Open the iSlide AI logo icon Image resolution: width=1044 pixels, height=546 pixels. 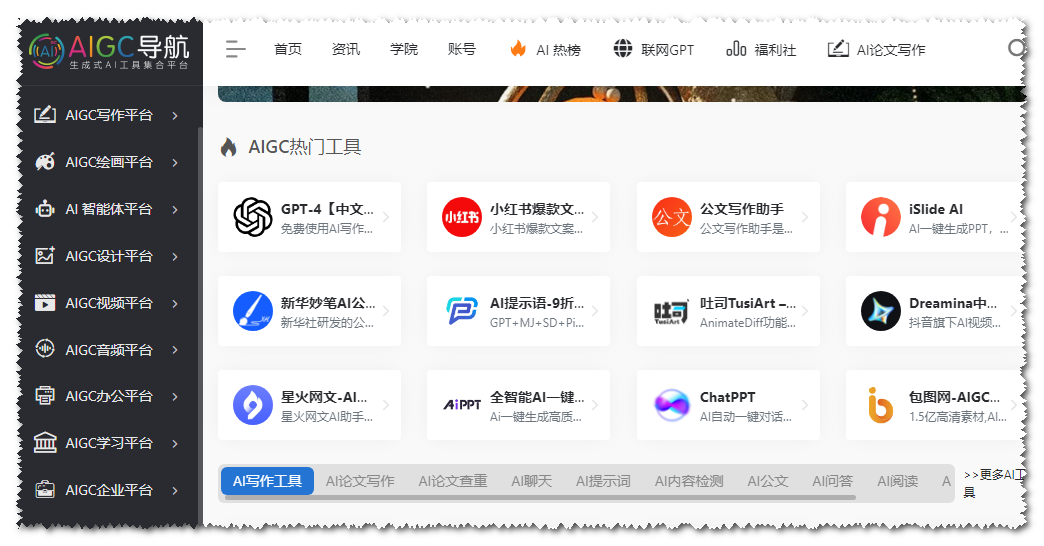881,217
